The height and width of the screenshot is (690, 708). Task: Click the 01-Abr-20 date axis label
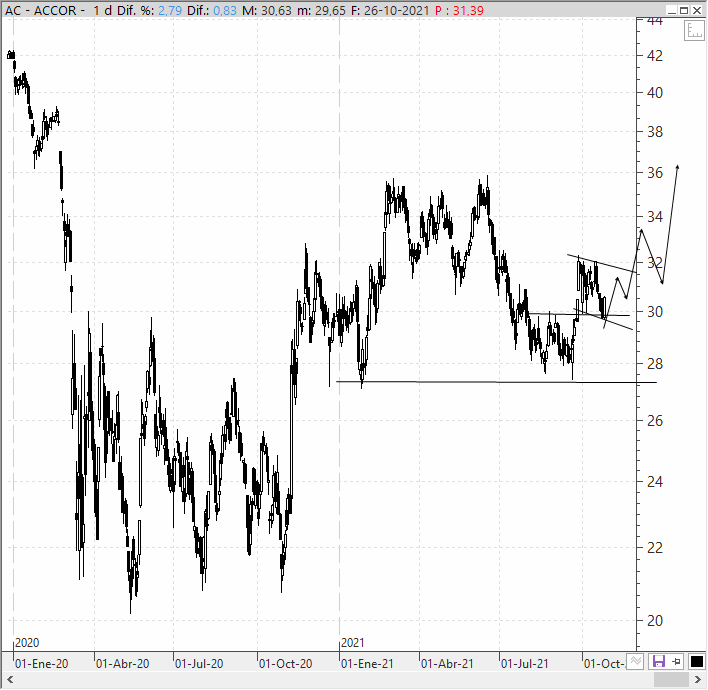pyautogui.click(x=122, y=664)
